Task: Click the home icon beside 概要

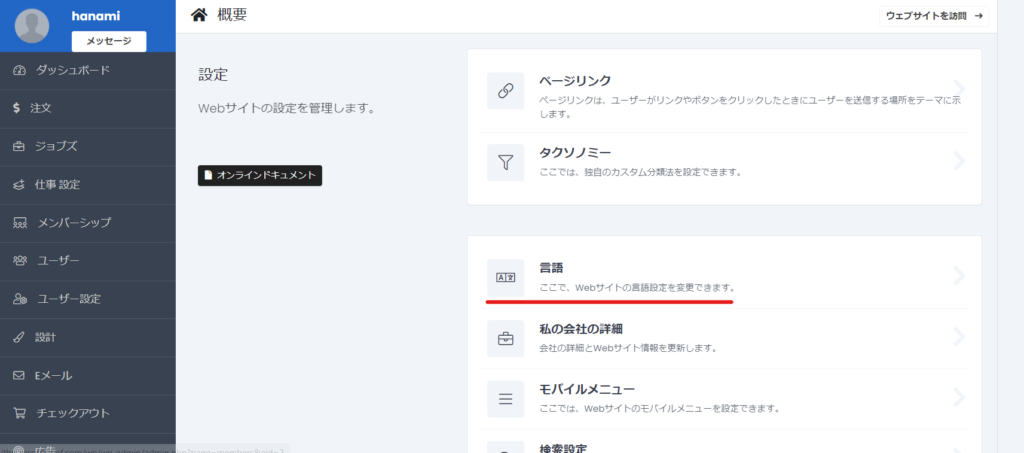Action: (x=199, y=15)
